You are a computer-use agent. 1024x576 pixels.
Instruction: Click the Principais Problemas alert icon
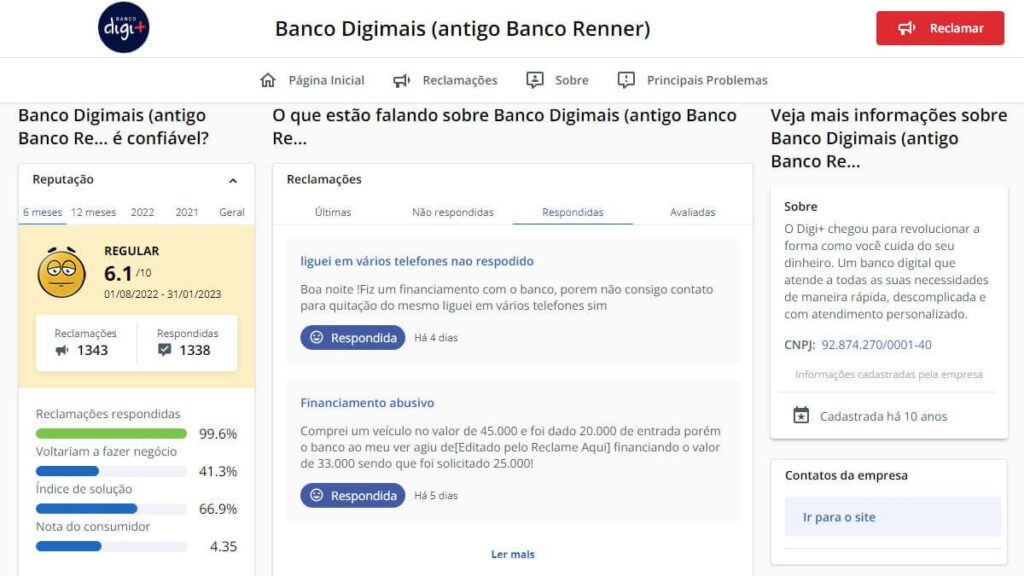[625, 79]
